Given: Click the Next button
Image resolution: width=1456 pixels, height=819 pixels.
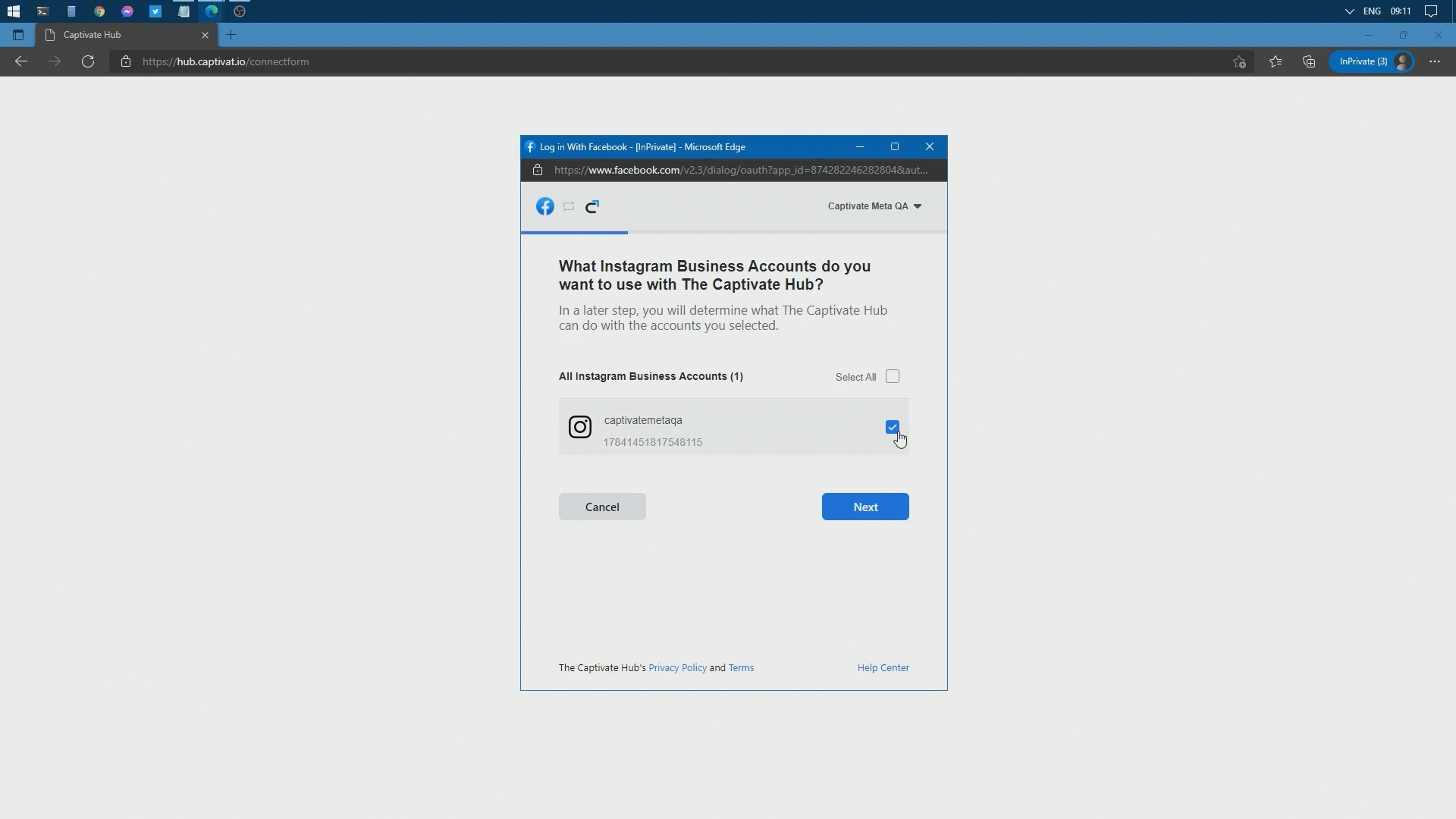Looking at the screenshot, I should [865, 507].
